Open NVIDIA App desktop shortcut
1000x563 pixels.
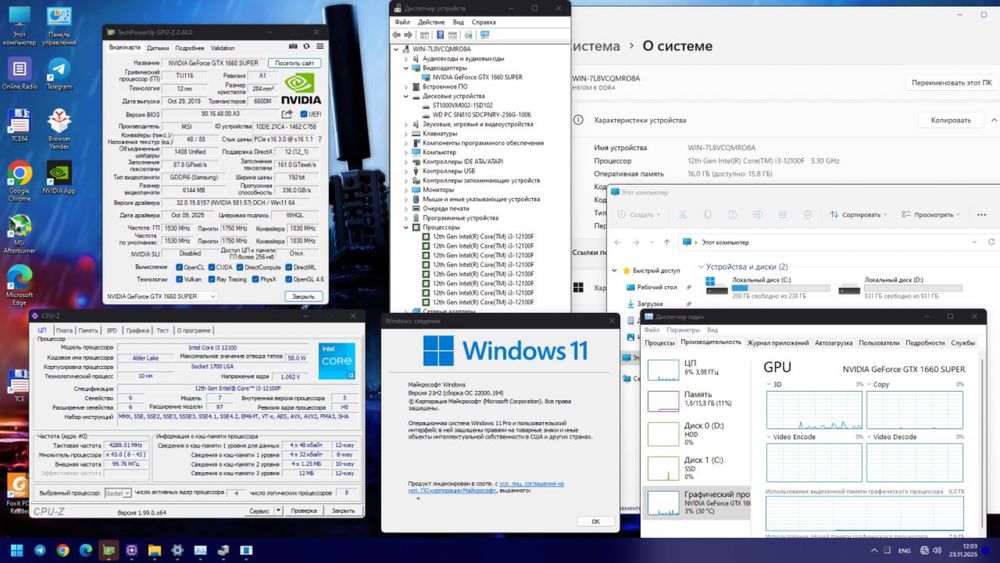tap(59, 177)
